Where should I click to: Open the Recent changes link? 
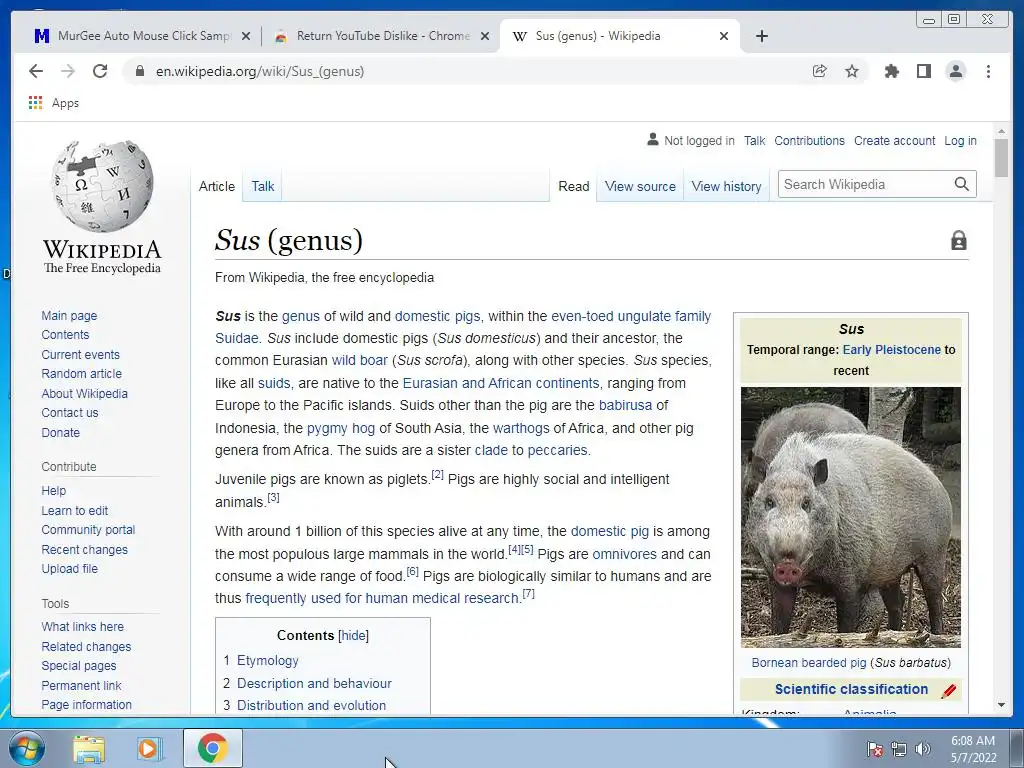click(84, 549)
